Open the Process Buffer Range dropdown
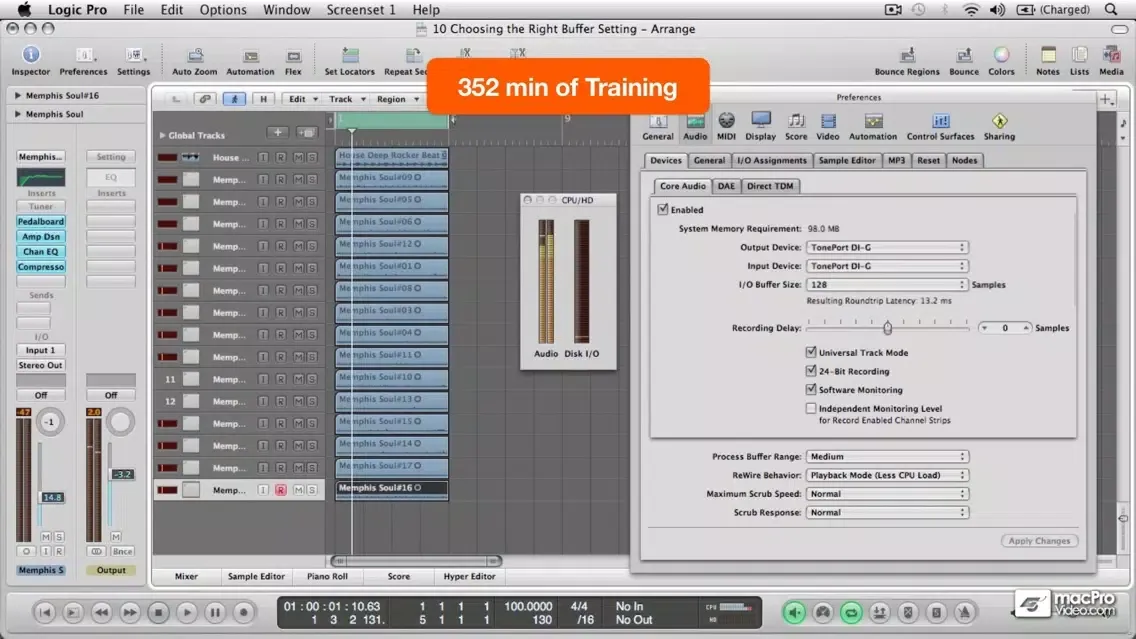This screenshot has height=639, width=1136. pyautogui.click(x=887, y=456)
